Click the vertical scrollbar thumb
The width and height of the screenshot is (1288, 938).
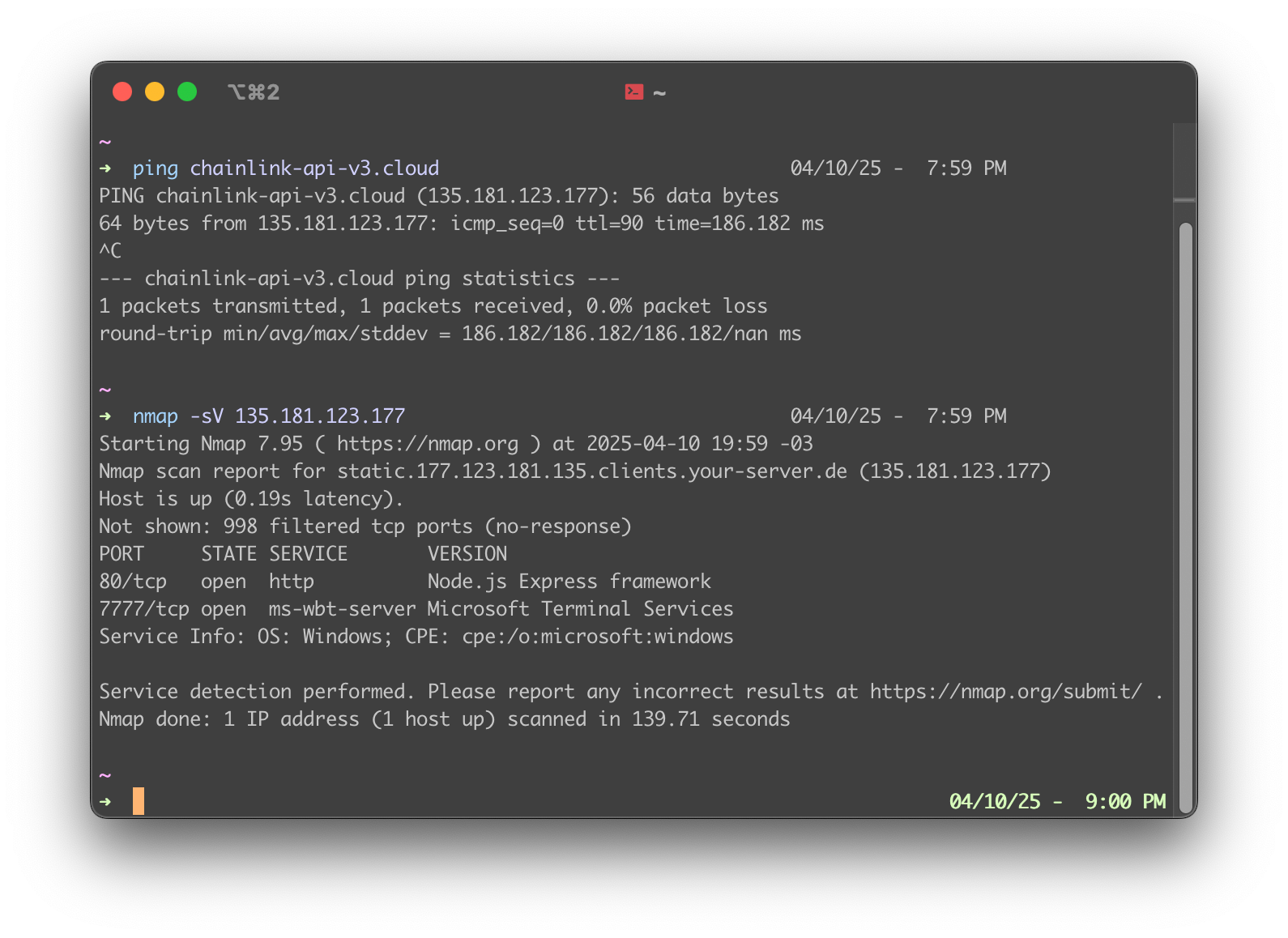[x=1186, y=518]
